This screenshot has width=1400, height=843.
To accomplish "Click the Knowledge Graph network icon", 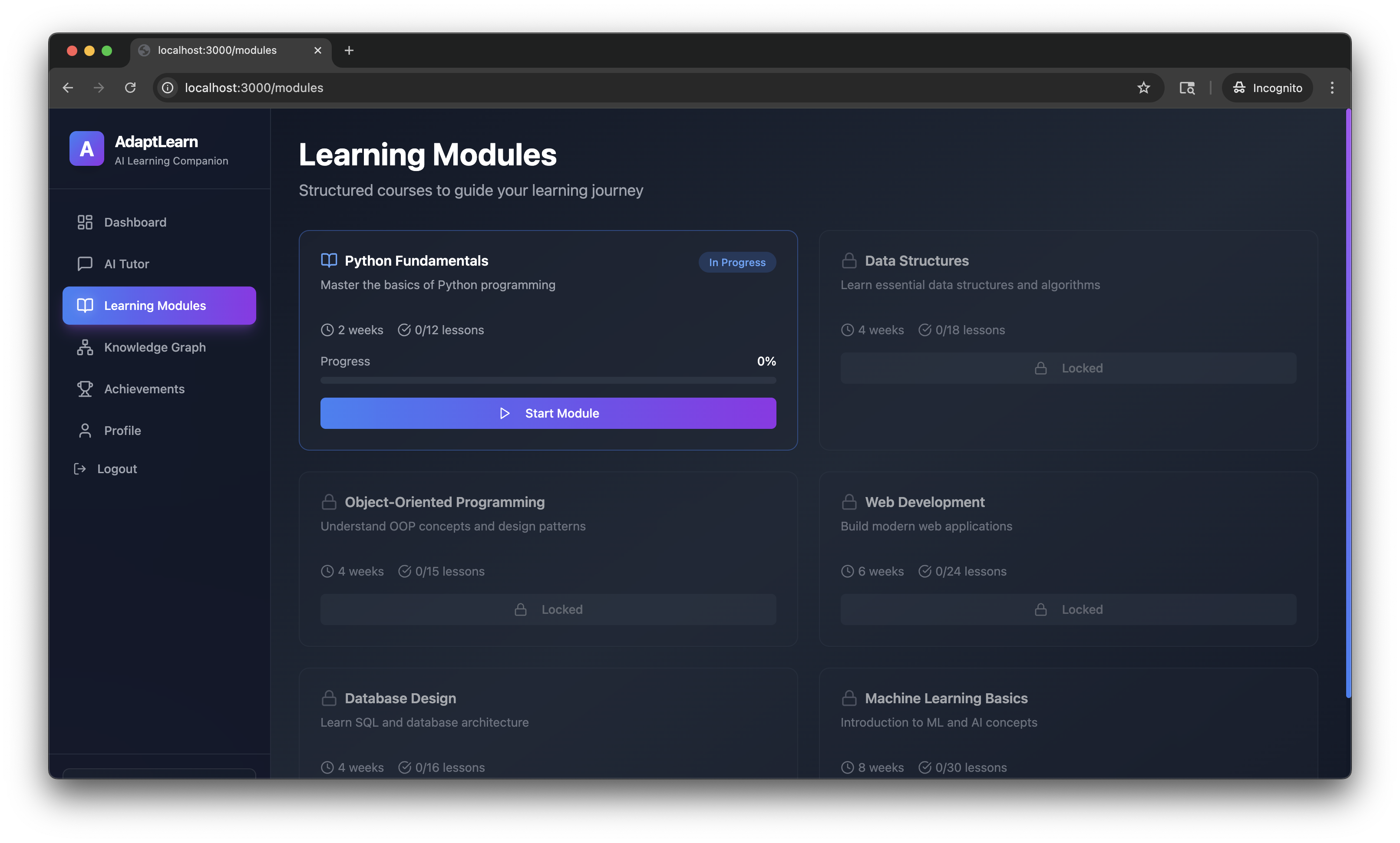I will [85, 347].
